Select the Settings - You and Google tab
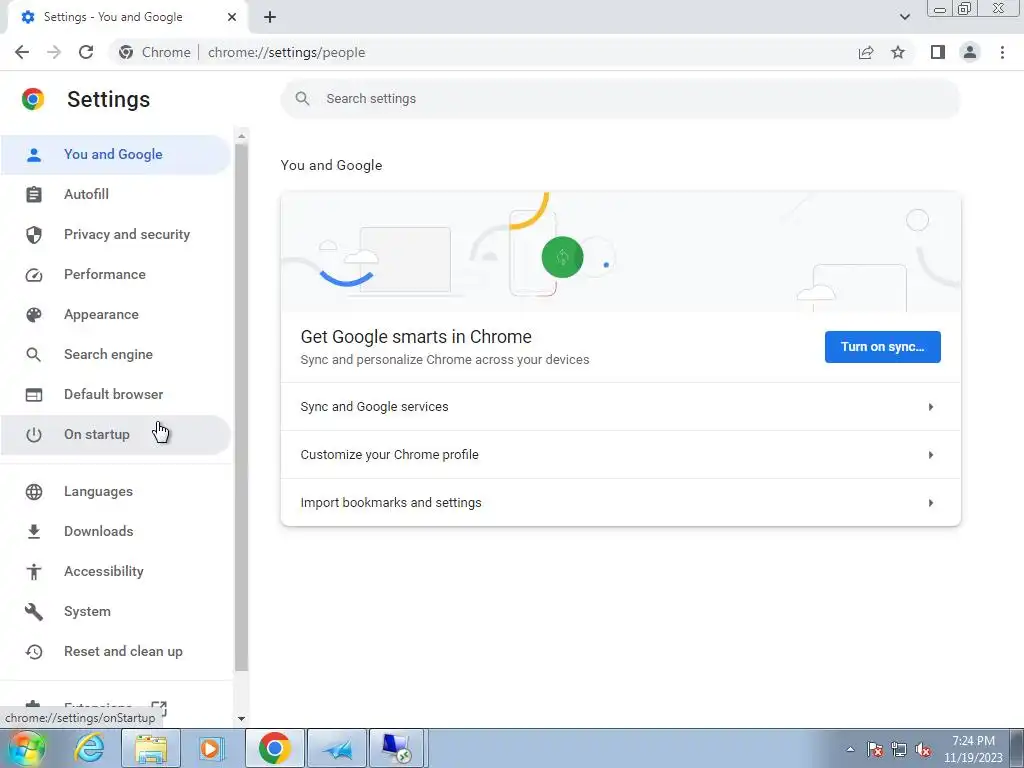Screen dimensions: 1024x768 128,17
